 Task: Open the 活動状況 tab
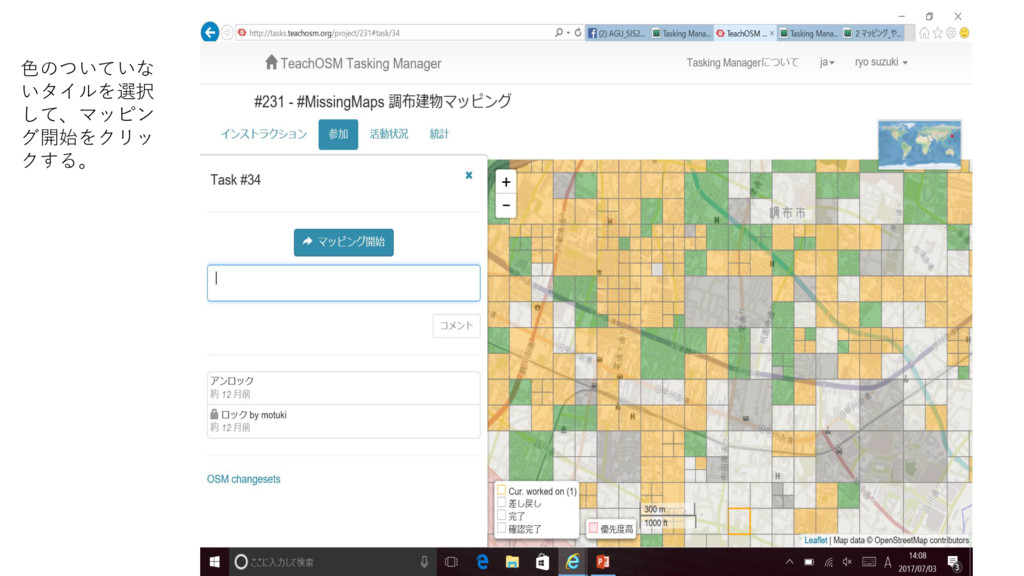pos(389,134)
